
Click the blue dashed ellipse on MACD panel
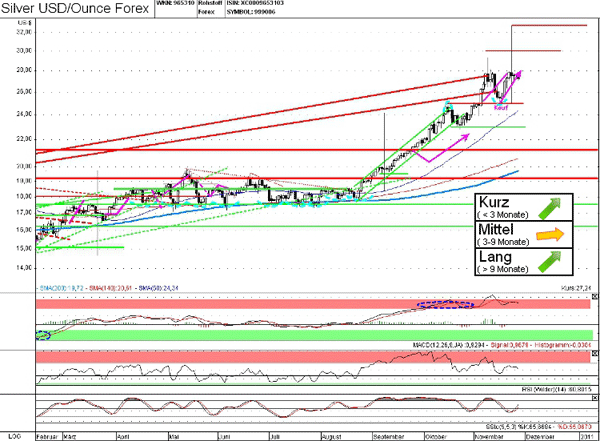pyautogui.click(x=445, y=306)
